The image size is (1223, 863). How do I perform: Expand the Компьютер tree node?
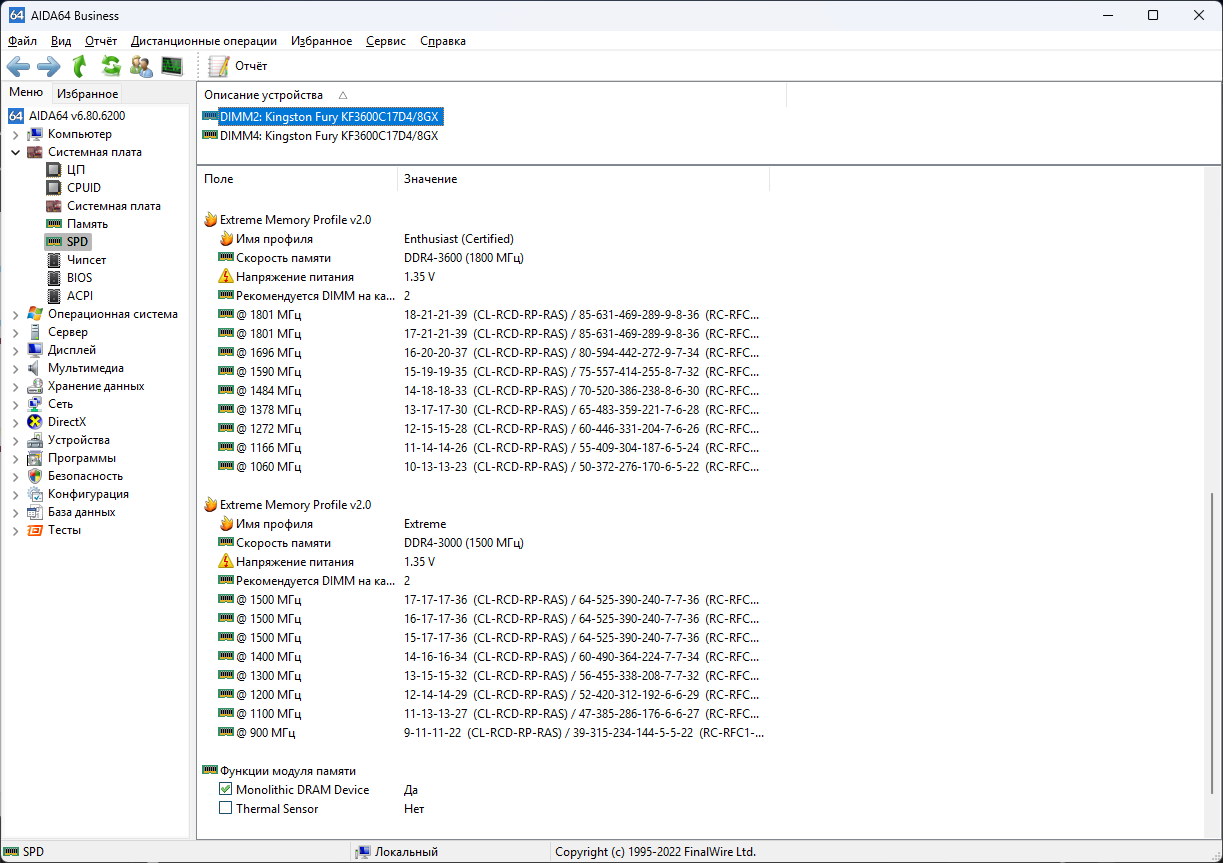(x=15, y=134)
